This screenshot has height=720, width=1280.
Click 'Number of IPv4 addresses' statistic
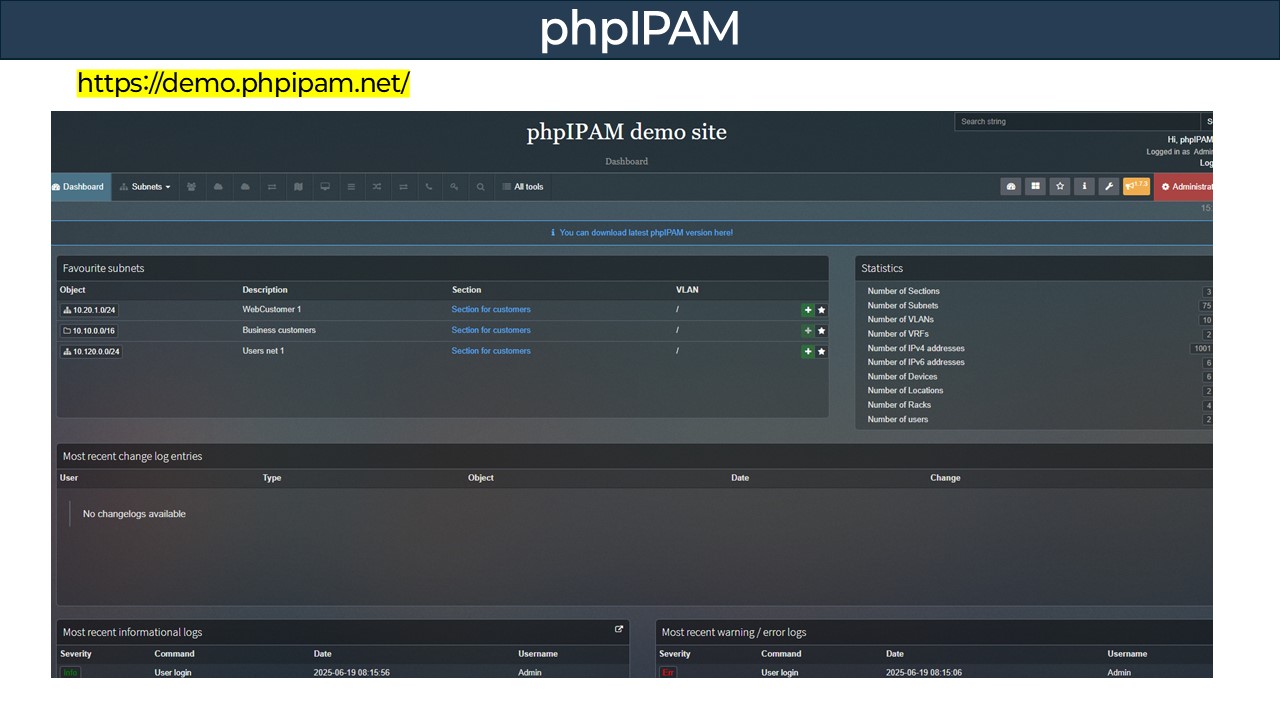[916, 348]
